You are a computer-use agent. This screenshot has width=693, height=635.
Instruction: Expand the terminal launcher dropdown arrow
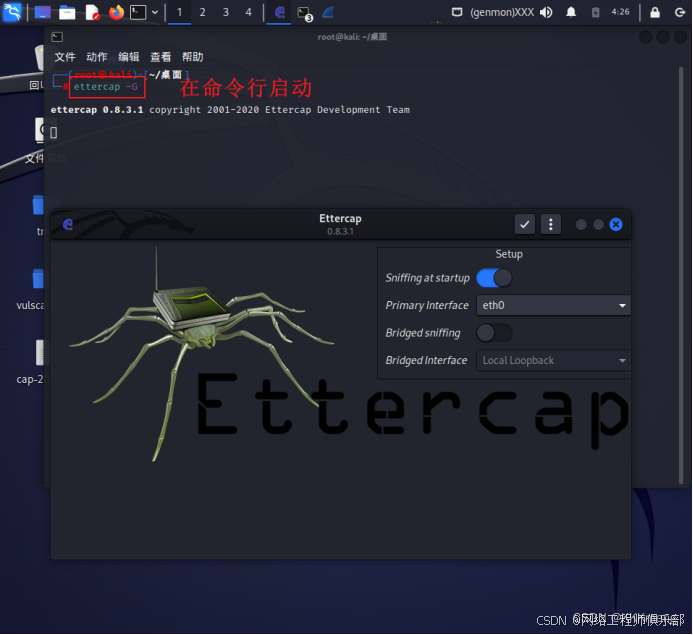[x=155, y=12]
